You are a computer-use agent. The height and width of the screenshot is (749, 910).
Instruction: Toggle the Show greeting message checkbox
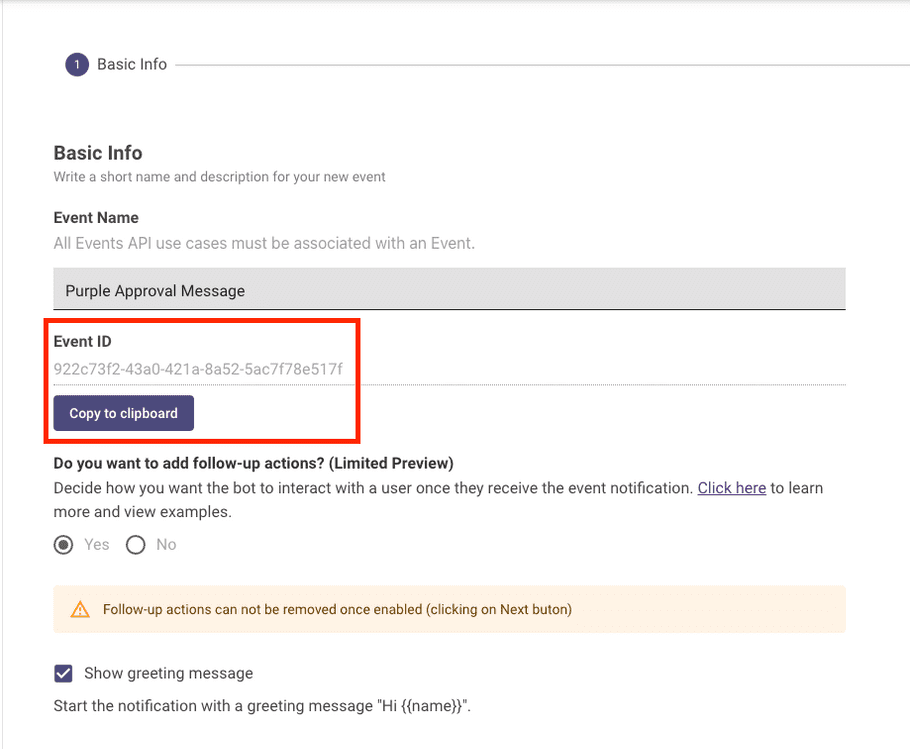[x=63, y=674]
